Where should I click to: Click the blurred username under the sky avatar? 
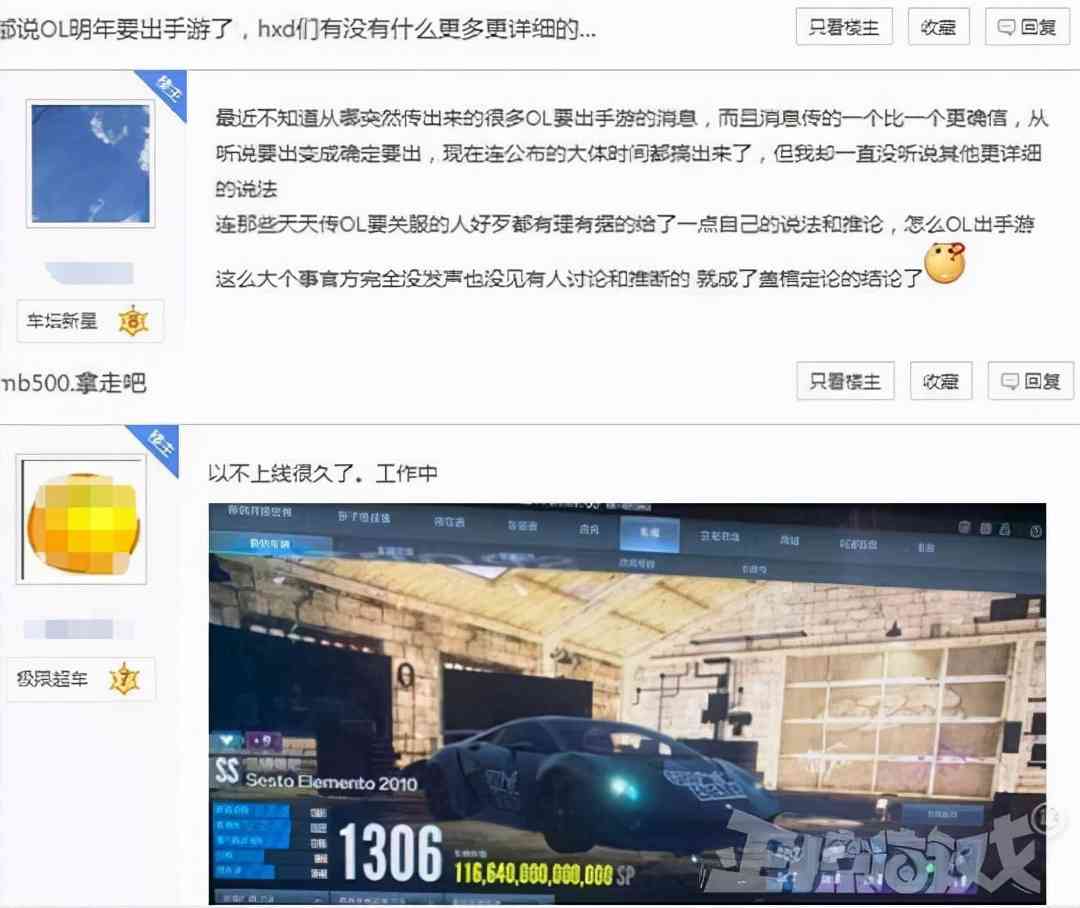tap(90, 273)
